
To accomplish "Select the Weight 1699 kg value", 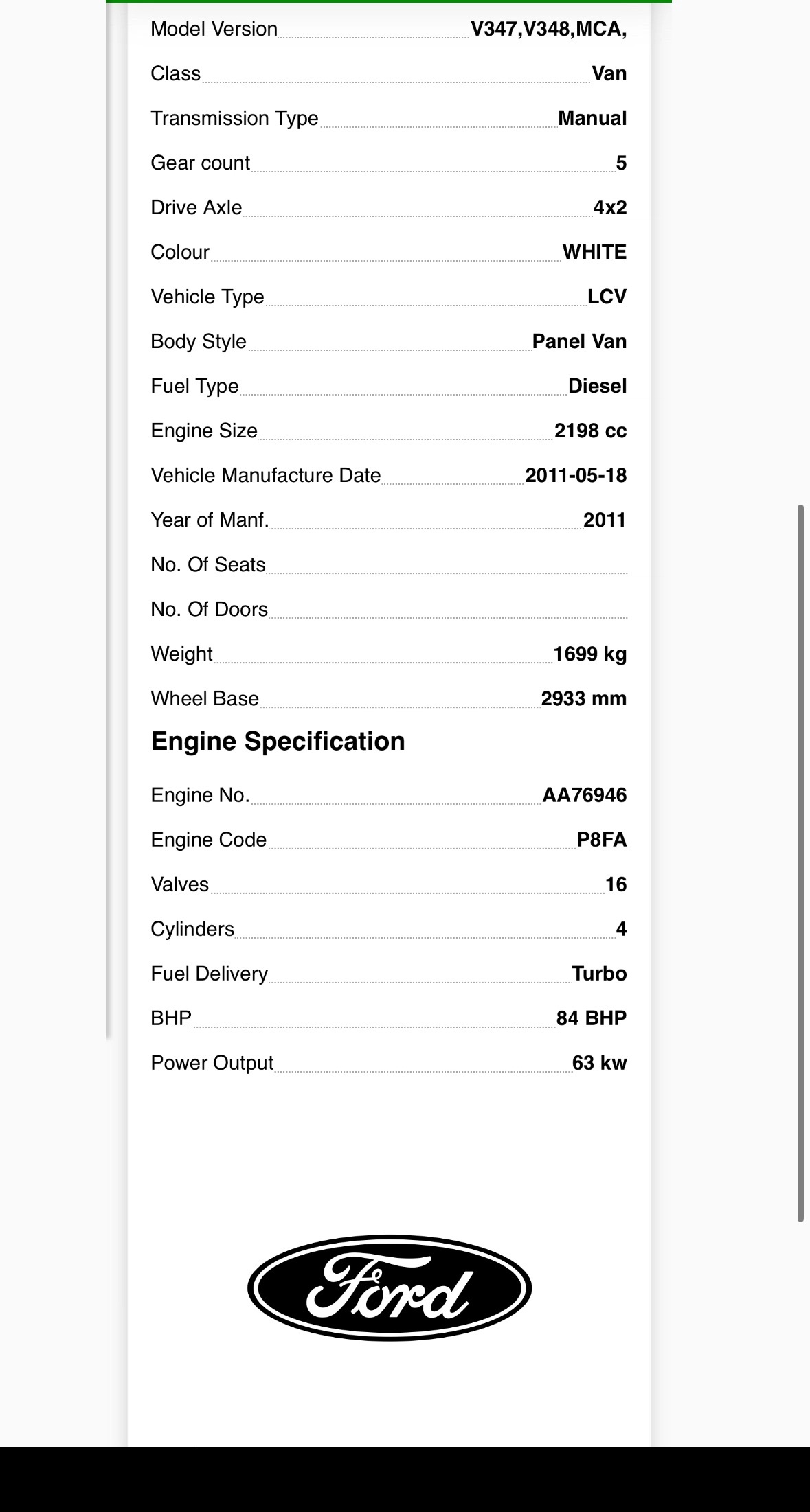I will tap(589, 654).
